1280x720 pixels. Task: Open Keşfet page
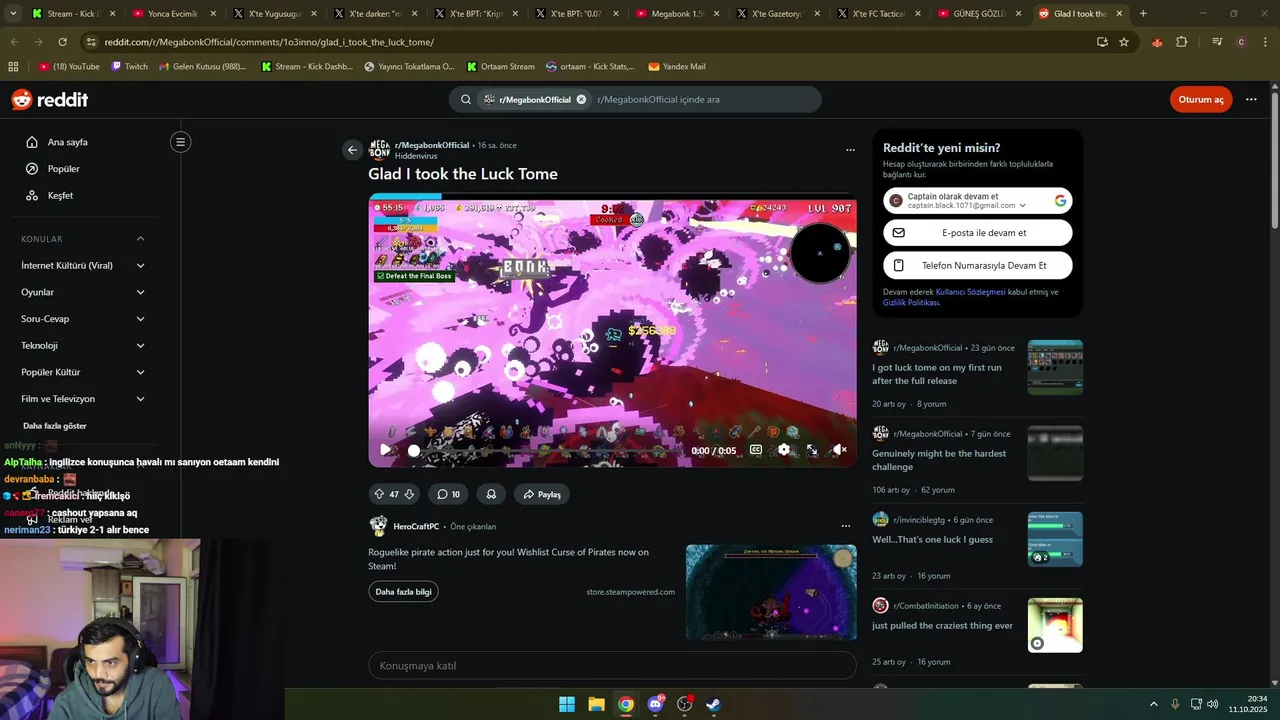pyautogui.click(x=60, y=196)
